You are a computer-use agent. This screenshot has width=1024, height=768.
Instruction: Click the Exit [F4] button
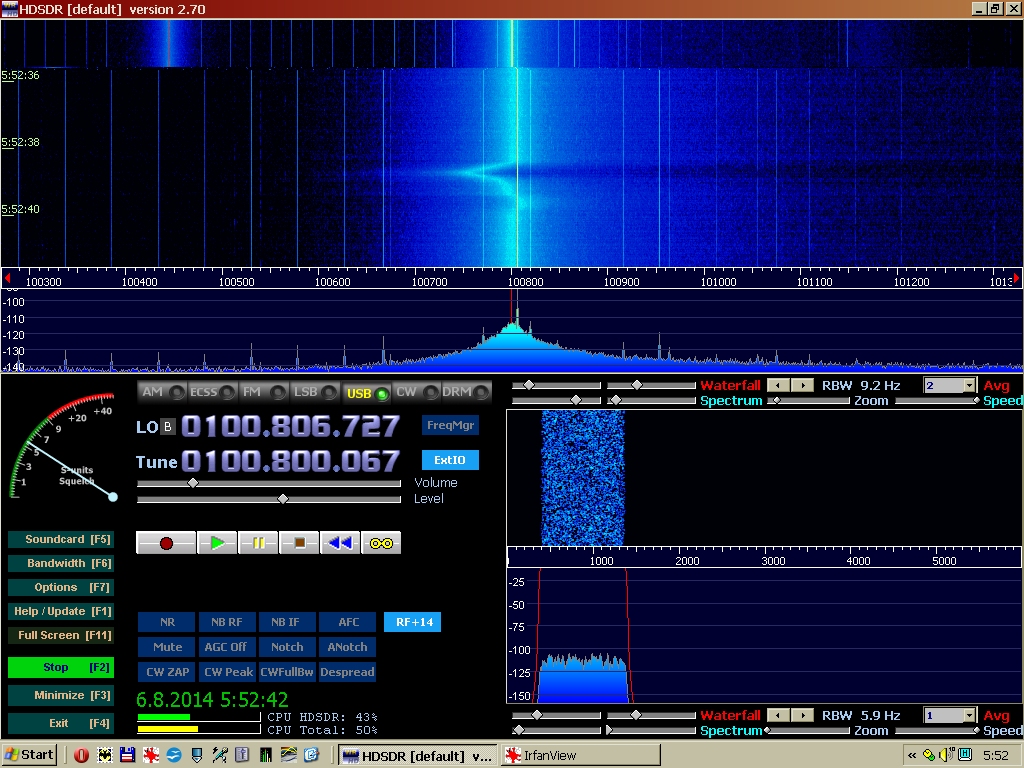click(61, 724)
